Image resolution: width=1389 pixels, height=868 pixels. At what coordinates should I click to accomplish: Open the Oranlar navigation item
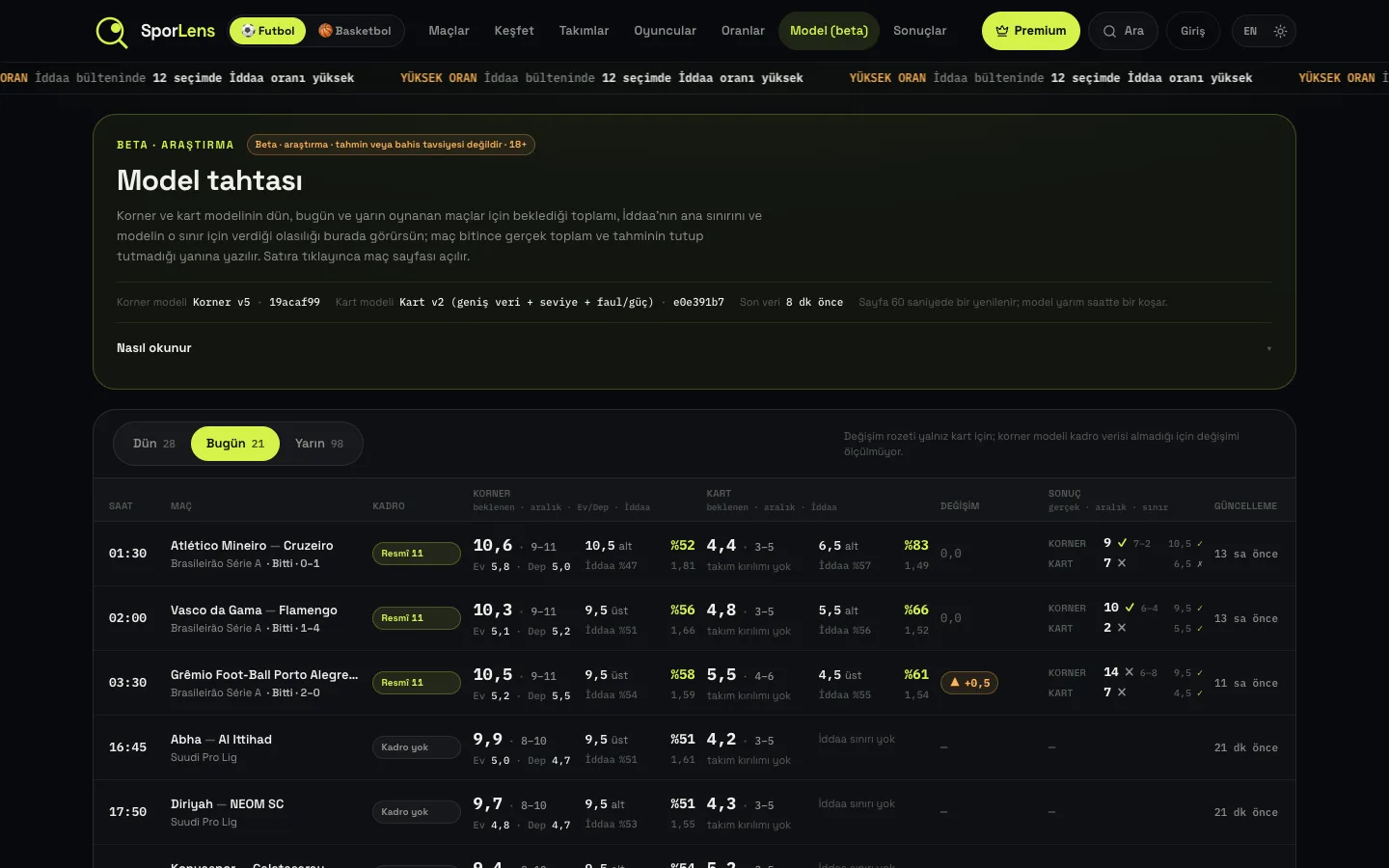point(743,31)
